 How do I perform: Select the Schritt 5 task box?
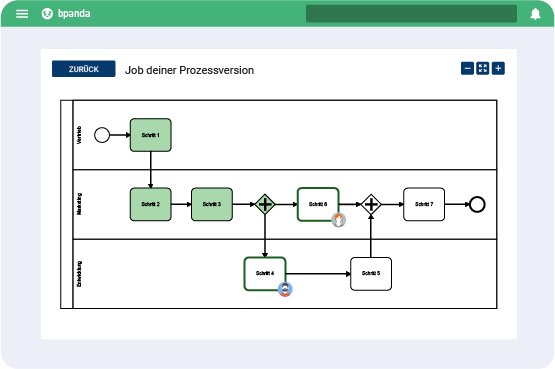tap(371, 274)
